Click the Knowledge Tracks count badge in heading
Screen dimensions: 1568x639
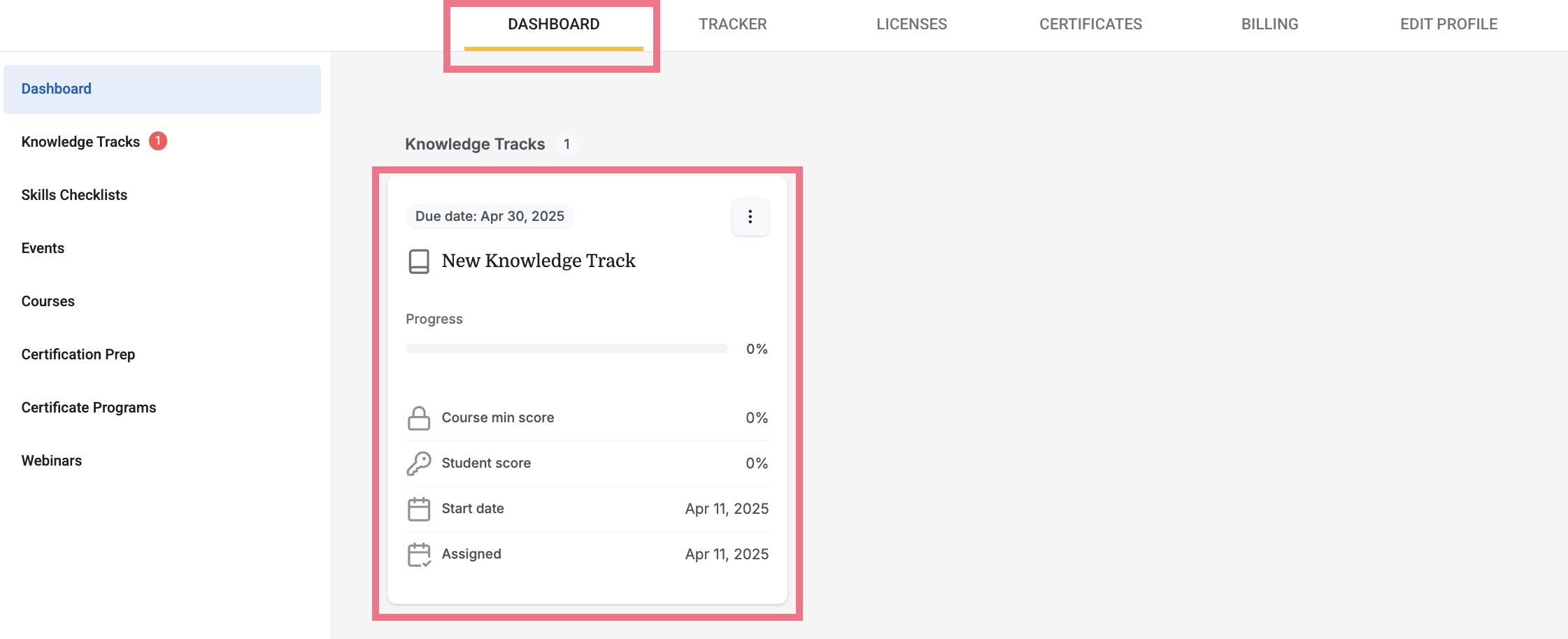click(x=566, y=144)
